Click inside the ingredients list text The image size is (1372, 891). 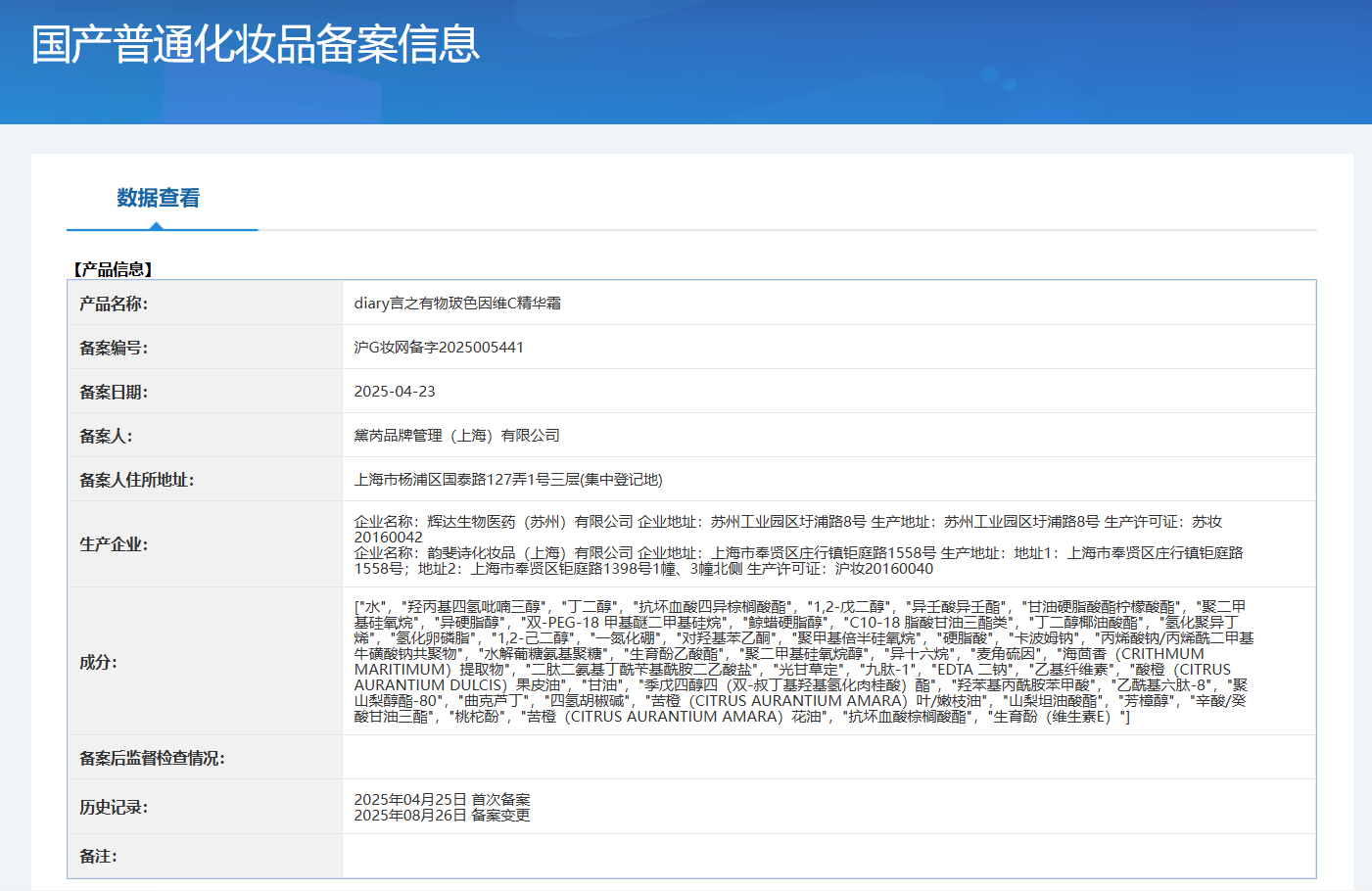[803, 662]
